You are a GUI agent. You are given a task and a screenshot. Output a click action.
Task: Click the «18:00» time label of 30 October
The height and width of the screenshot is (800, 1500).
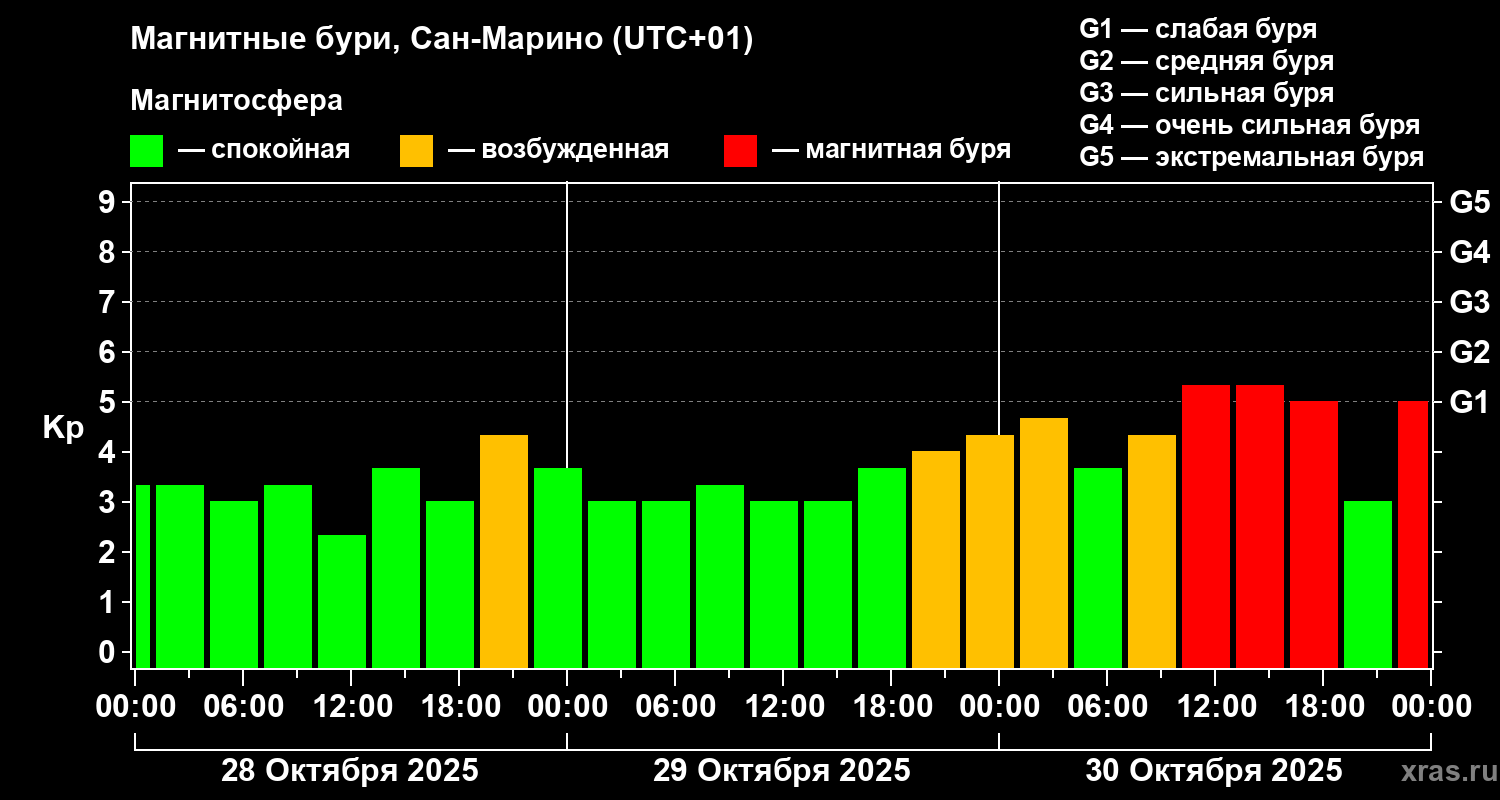coord(1323,706)
